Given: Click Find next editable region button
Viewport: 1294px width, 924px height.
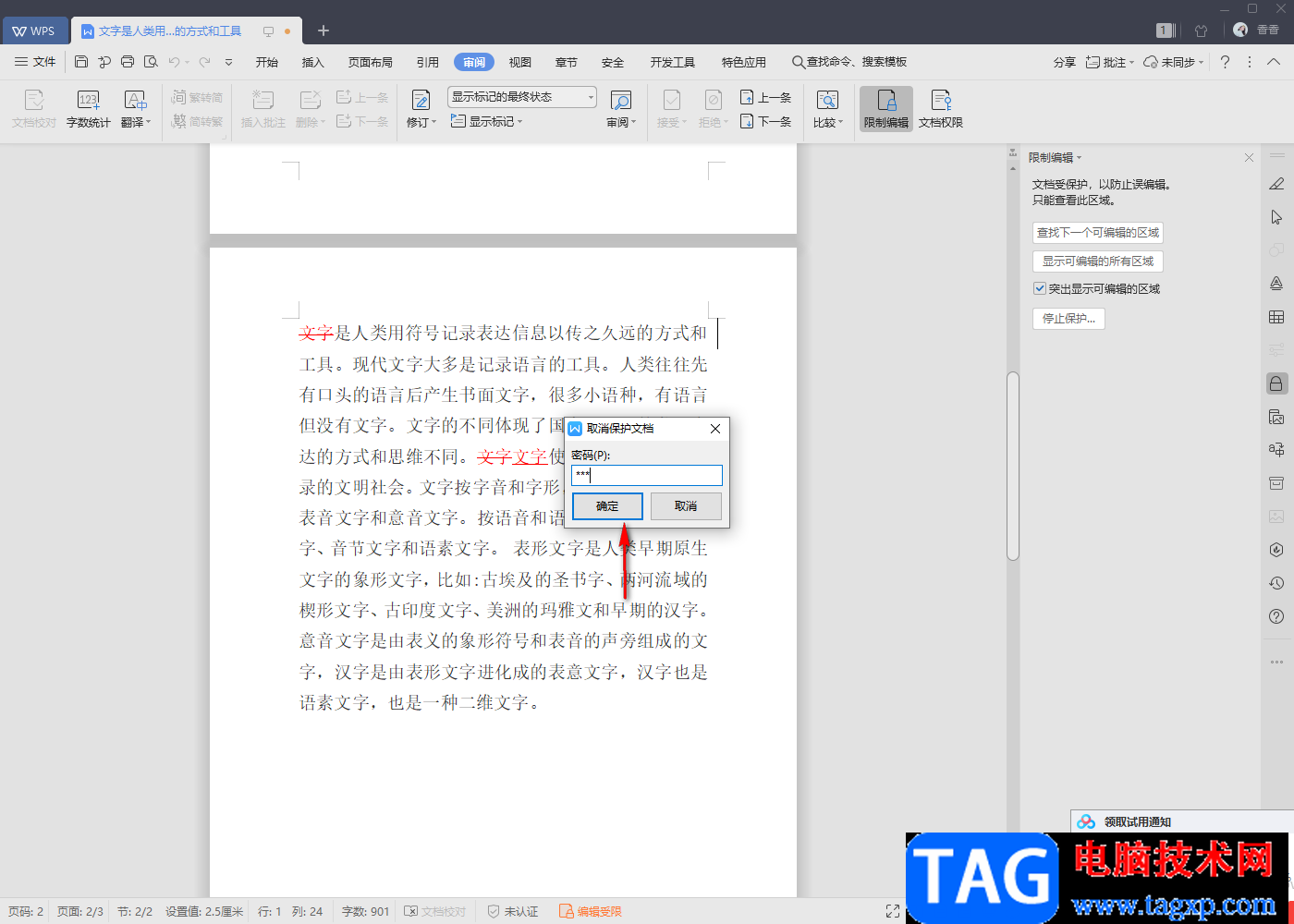Looking at the screenshot, I should click(x=1098, y=232).
